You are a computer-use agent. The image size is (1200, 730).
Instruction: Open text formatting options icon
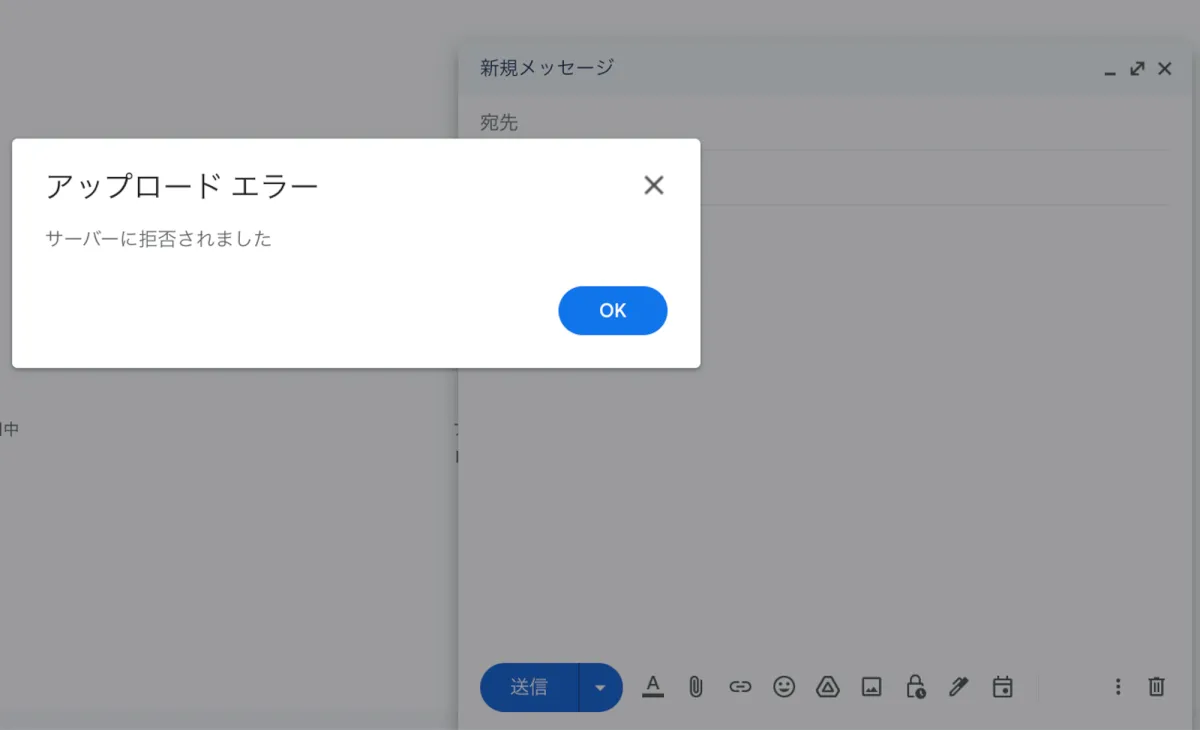point(653,686)
